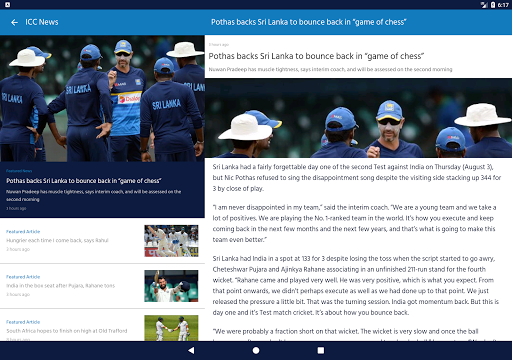The image size is (512, 360).
Task: Tap the signal strength icon in status bar
Action: coord(484,5)
